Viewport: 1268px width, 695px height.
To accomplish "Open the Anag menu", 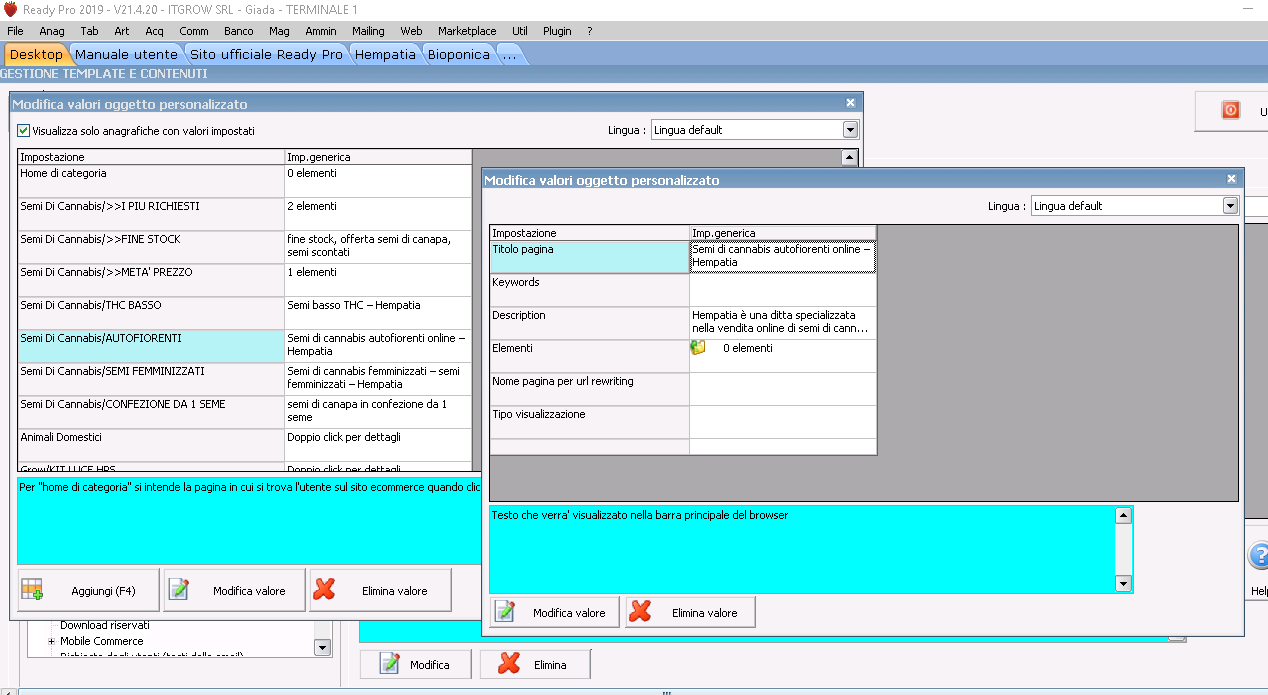I will click(x=52, y=31).
